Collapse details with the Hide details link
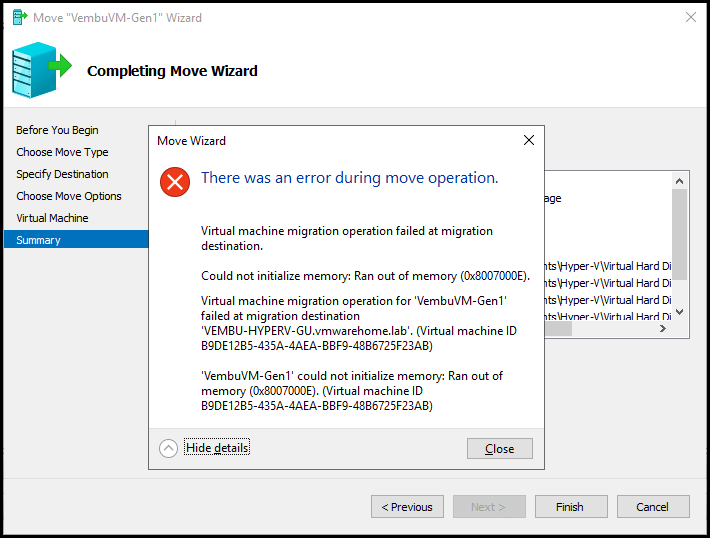Screen dimensions: 710x538 click(217, 447)
